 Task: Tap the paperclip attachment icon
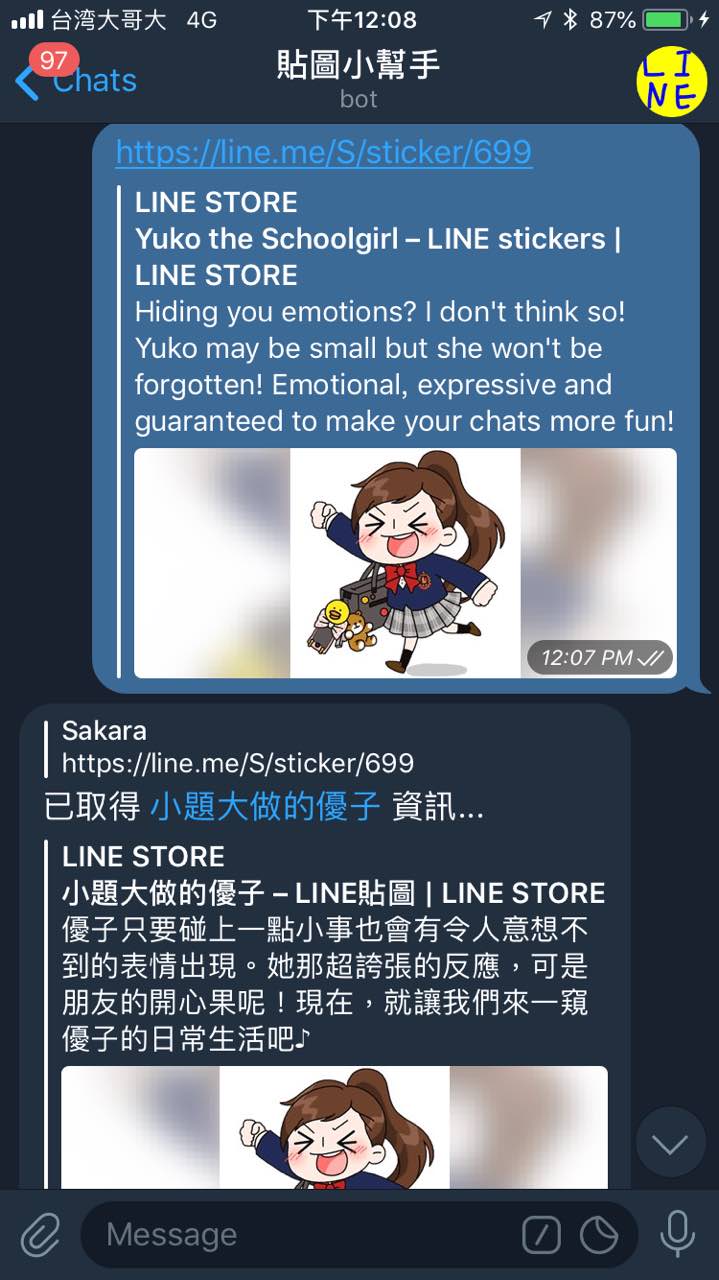pos(41,1235)
